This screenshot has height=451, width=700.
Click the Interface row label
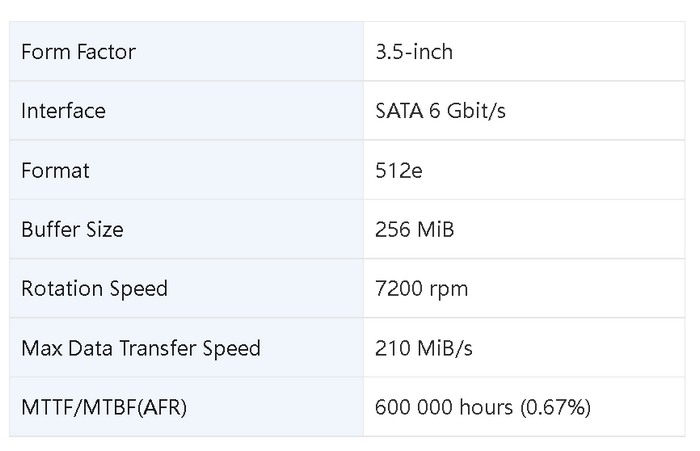point(62,110)
